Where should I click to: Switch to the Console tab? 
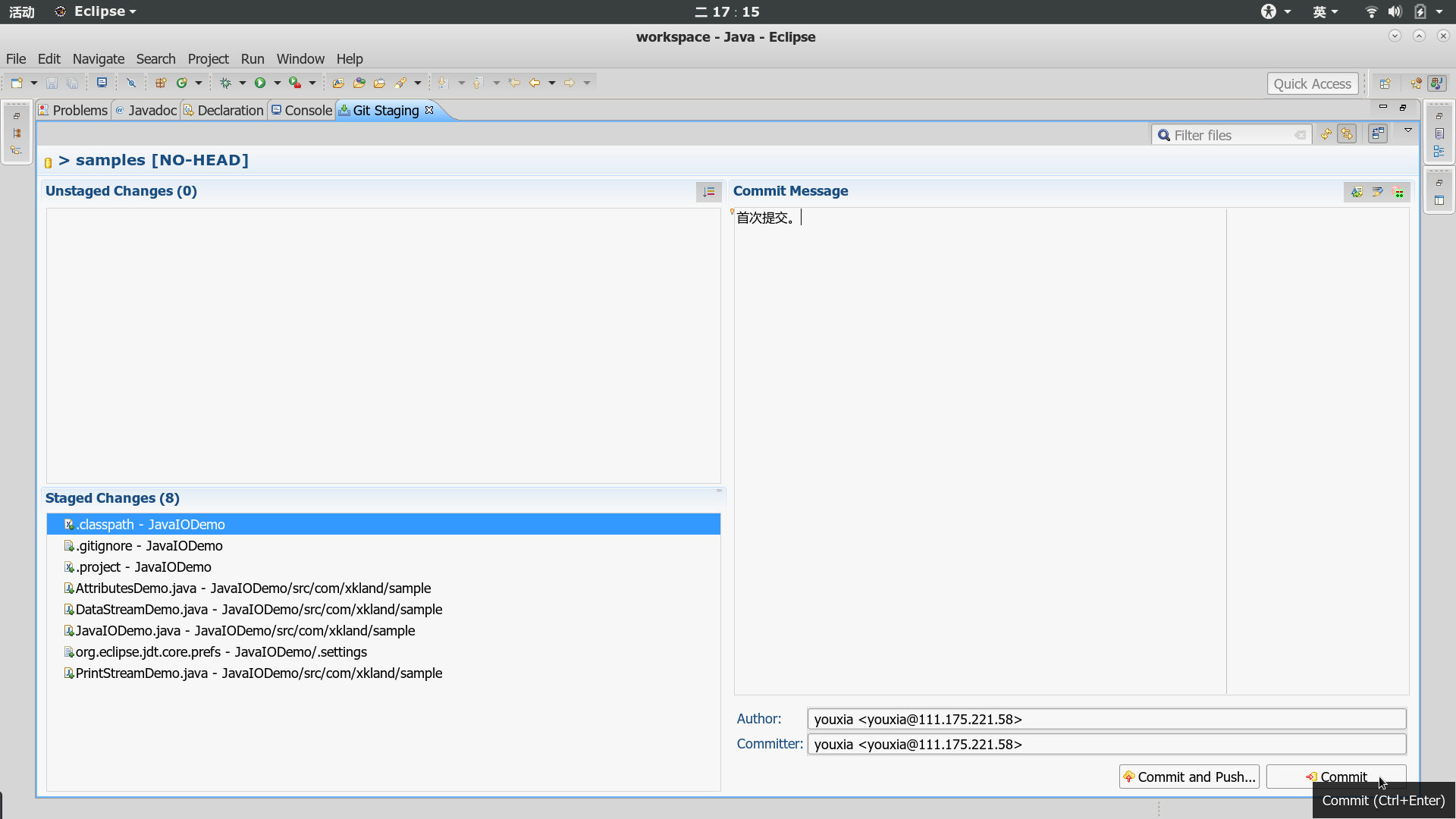pyautogui.click(x=302, y=110)
